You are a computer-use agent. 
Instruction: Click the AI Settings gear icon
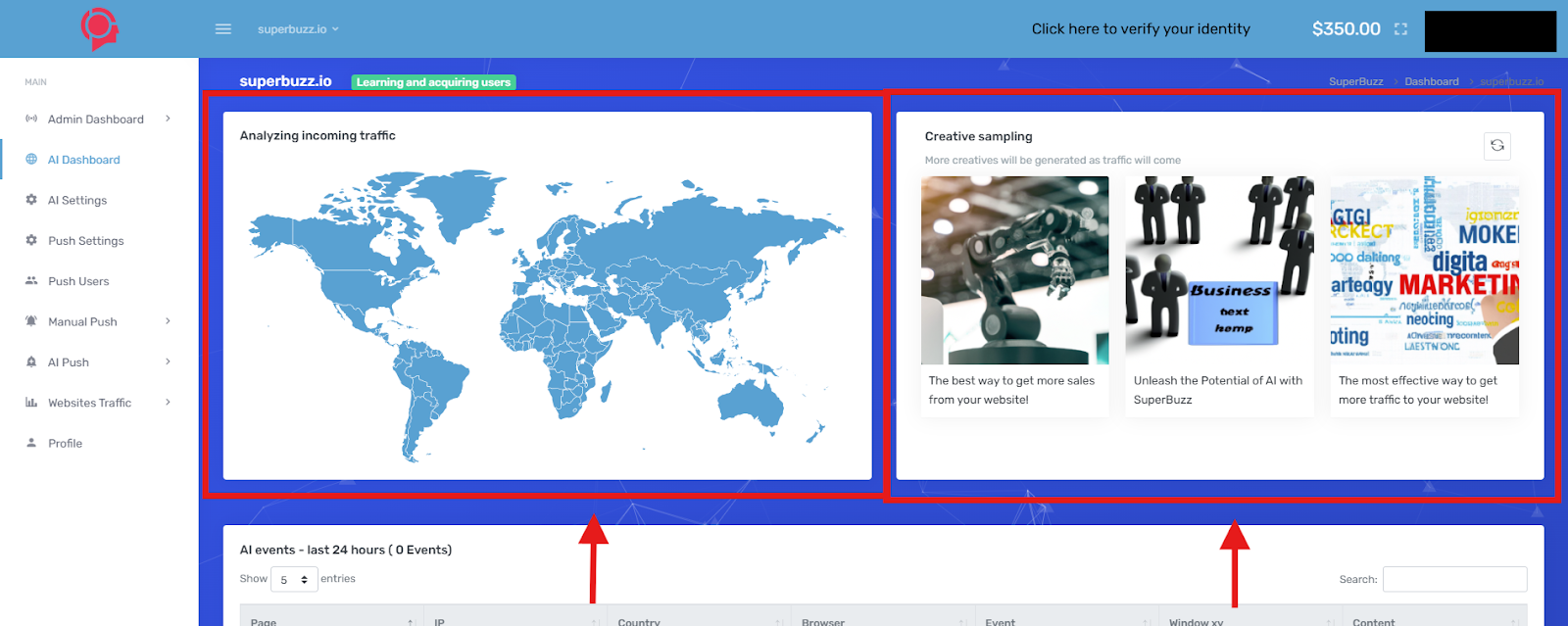click(31, 199)
